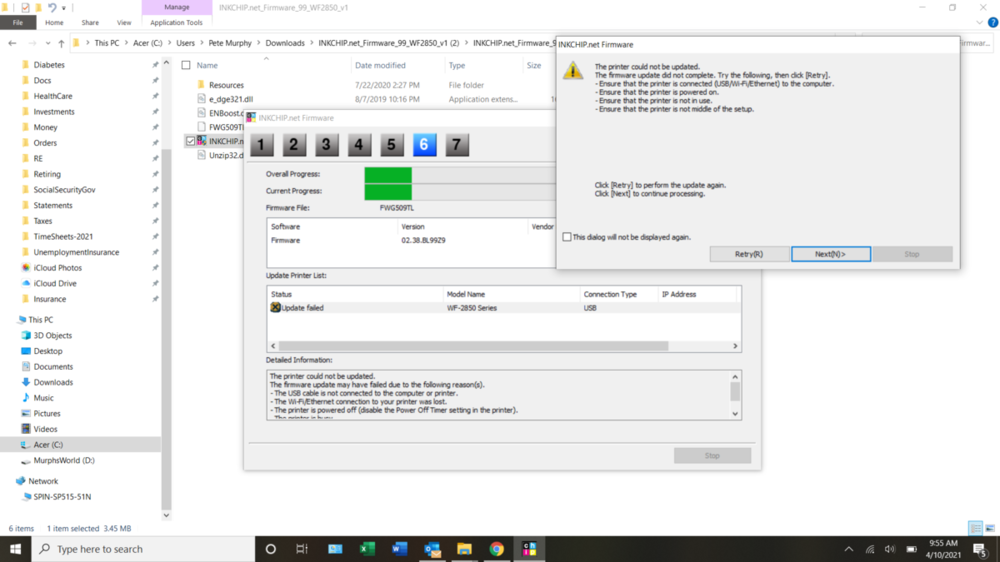Open Quick Access Toolbar customize dropdown
1000x562 pixels.
point(63,8)
